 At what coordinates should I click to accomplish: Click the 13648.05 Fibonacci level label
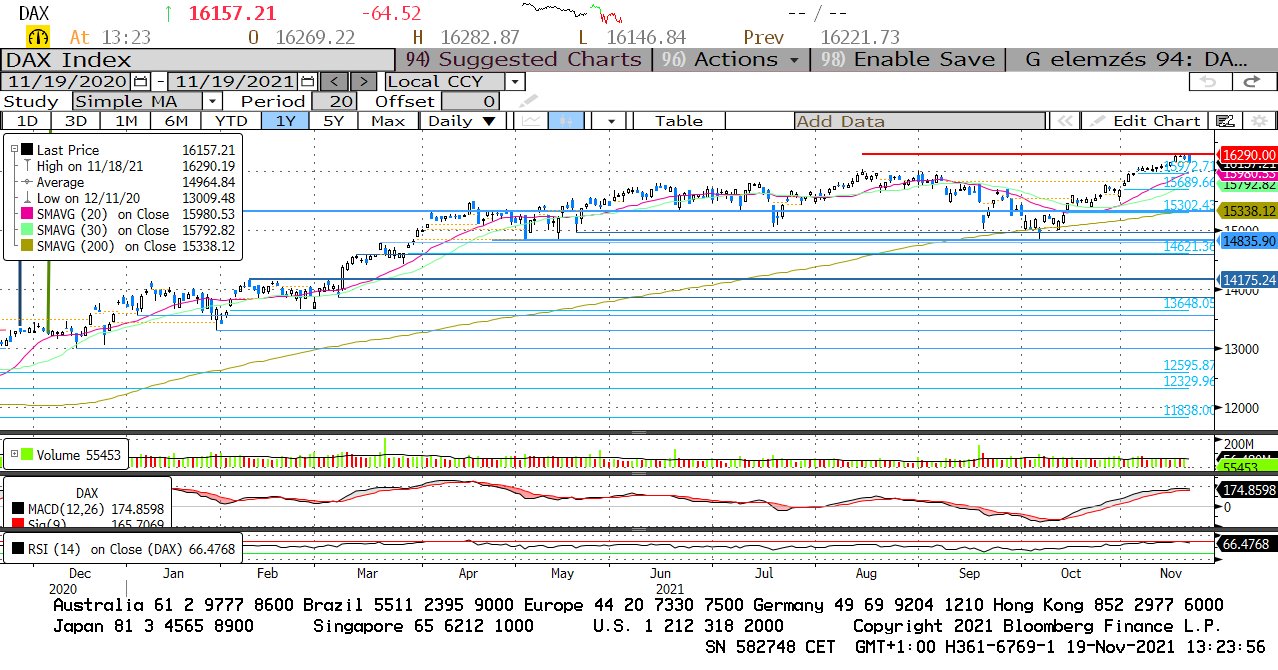(1189, 303)
